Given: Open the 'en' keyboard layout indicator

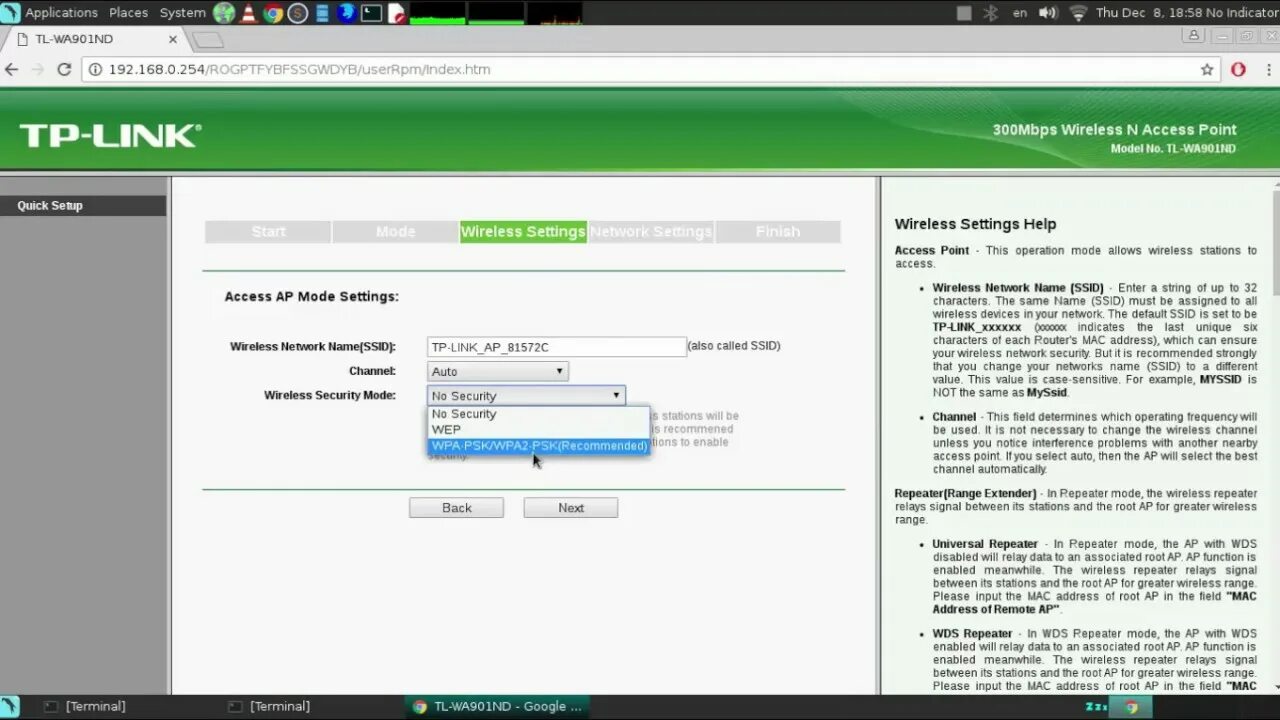Looking at the screenshot, I should point(1020,13).
